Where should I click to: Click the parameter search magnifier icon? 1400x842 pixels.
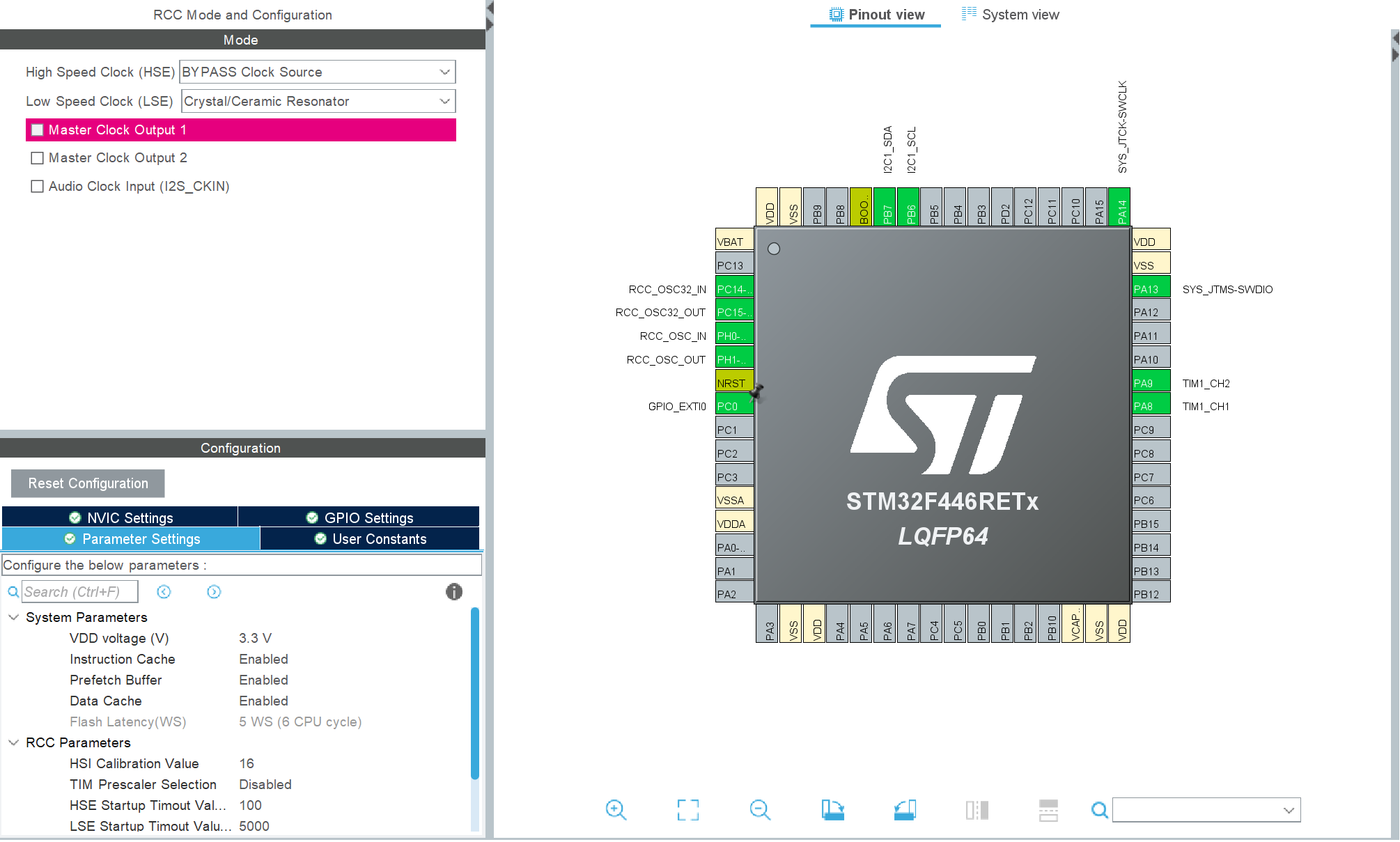[13, 592]
